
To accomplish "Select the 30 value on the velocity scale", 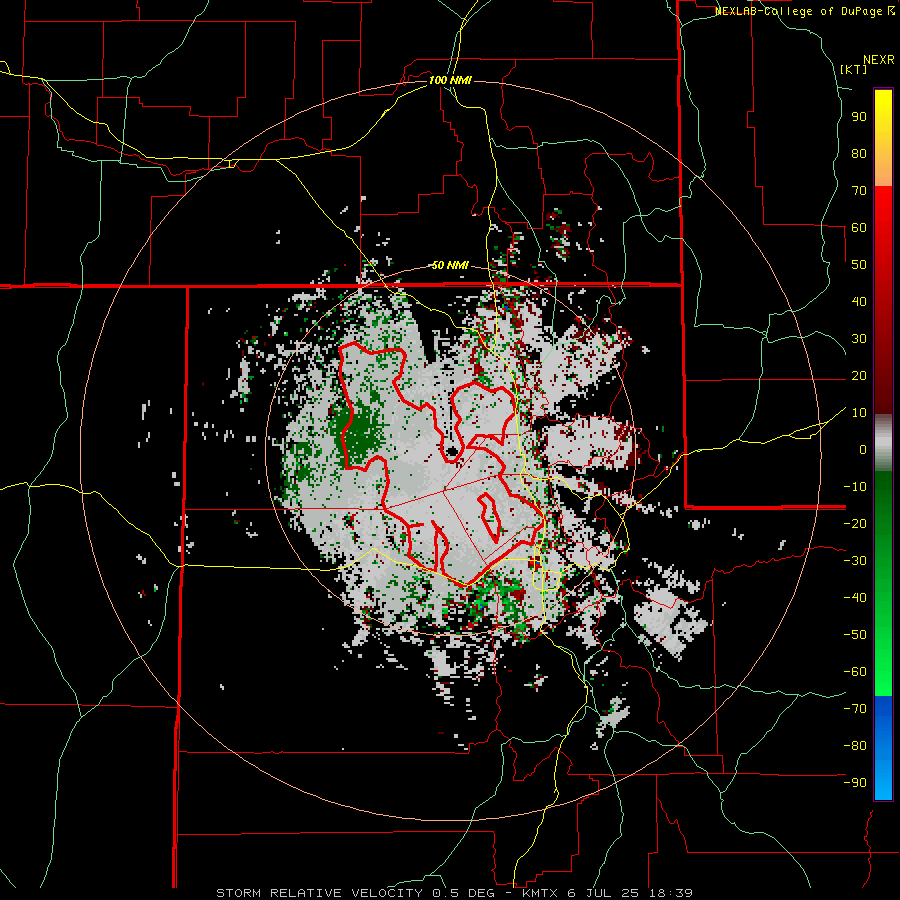I will [x=859, y=339].
